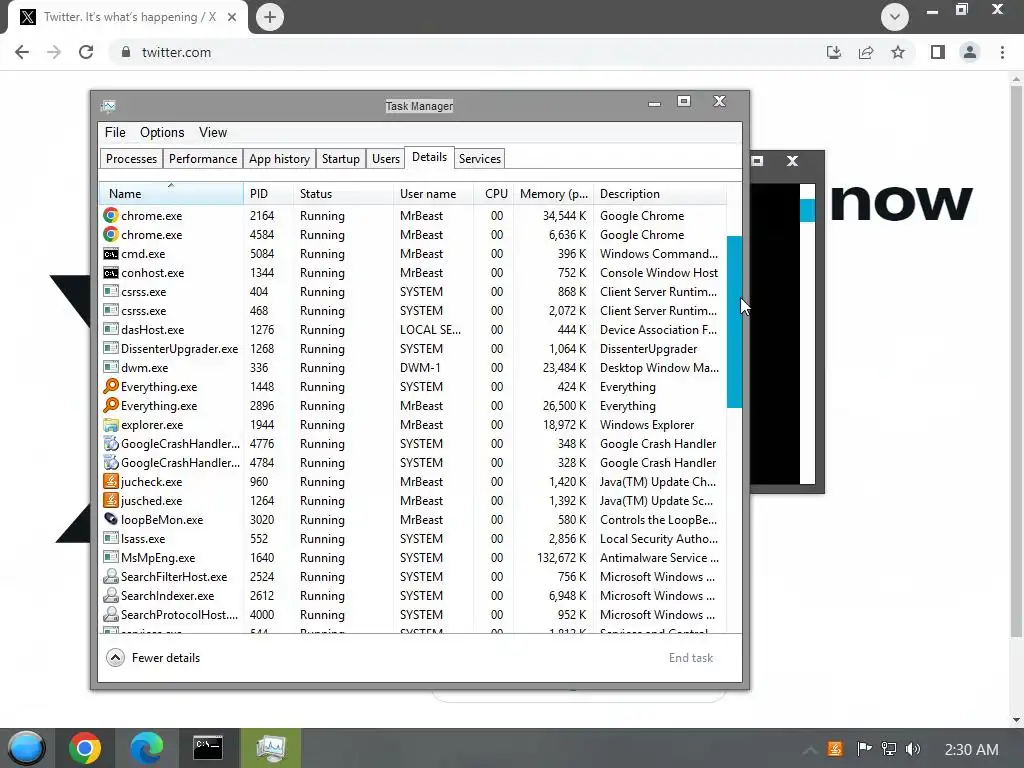
Task: Click the install app icon in address bar
Action: click(x=834, y=52)
